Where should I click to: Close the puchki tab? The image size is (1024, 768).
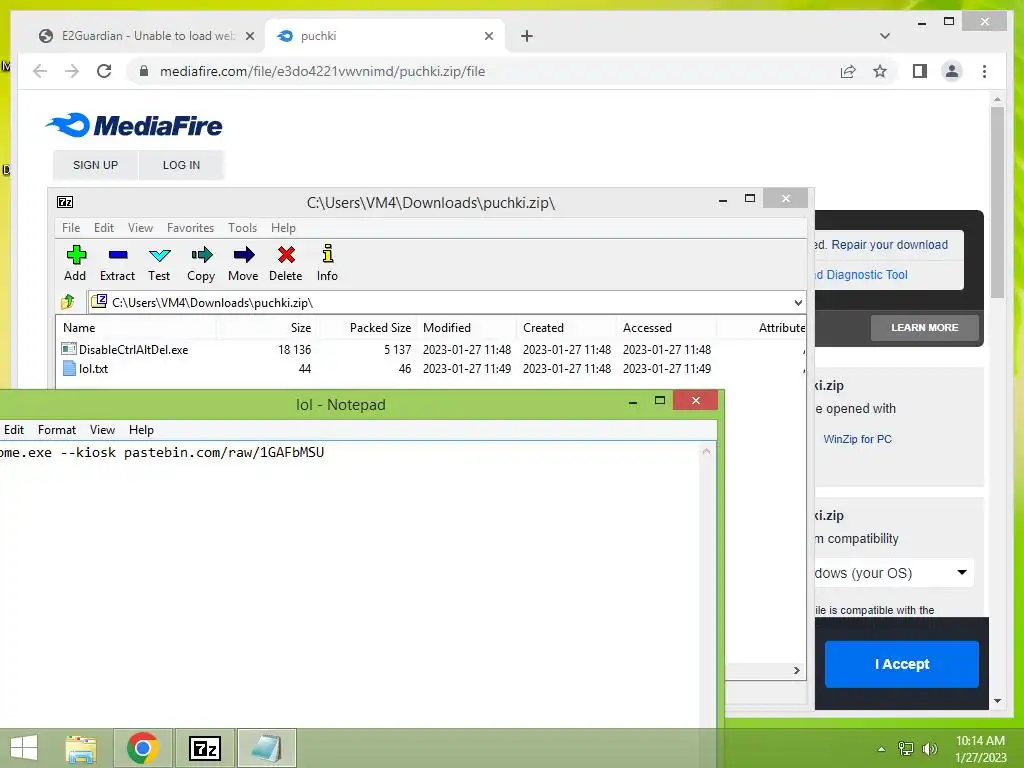488,36
